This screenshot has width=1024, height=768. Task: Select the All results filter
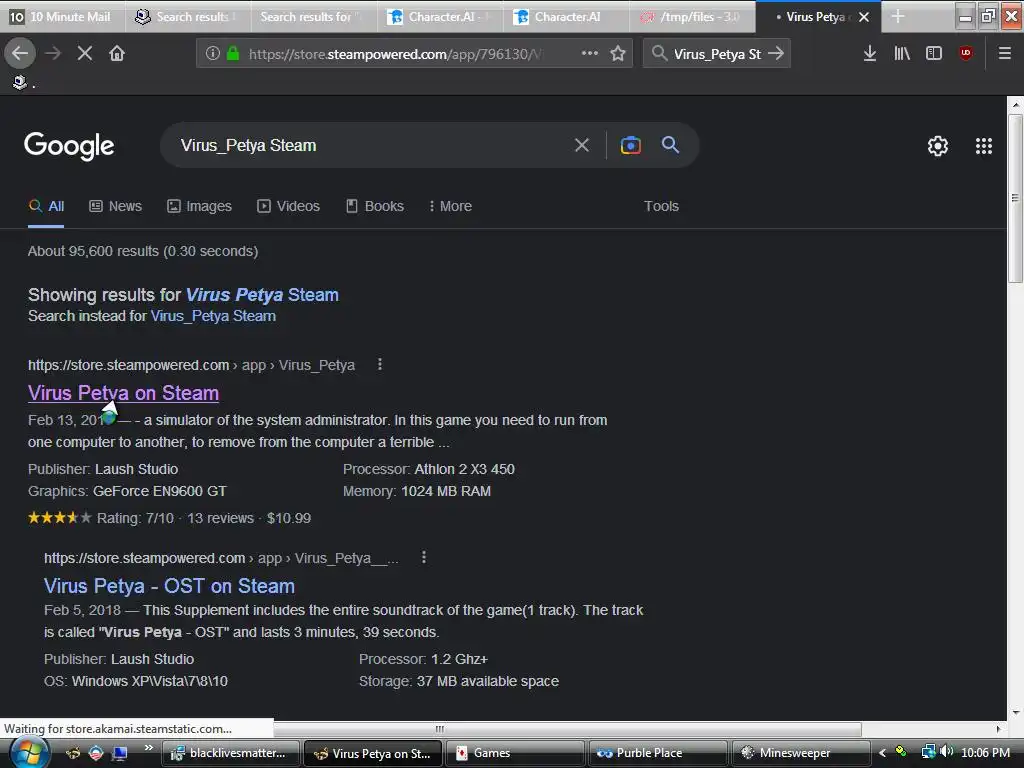[46, 206]
